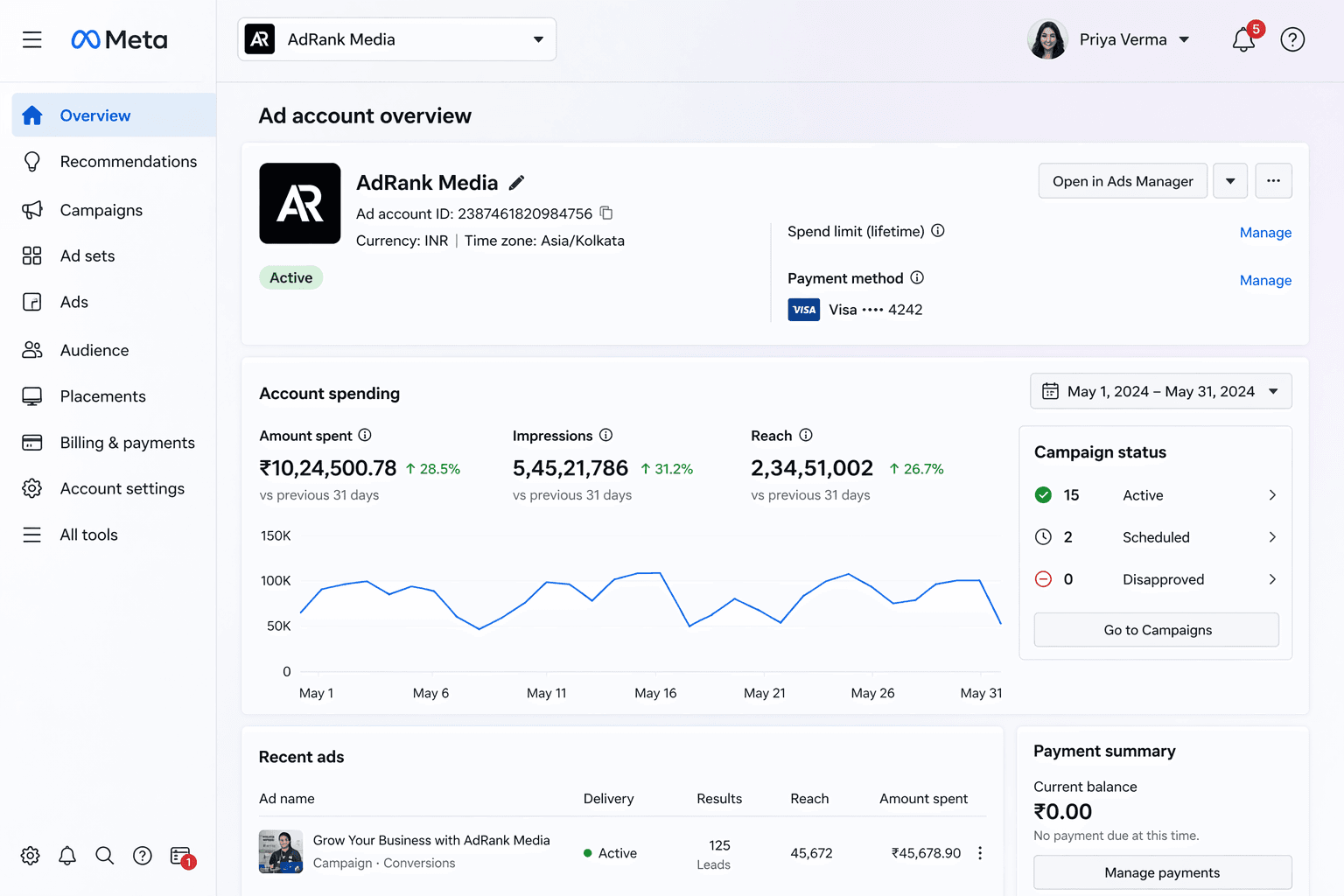Expand the Disapproved campaigns chevron
1344x896 pixels.
[1272, 579]
